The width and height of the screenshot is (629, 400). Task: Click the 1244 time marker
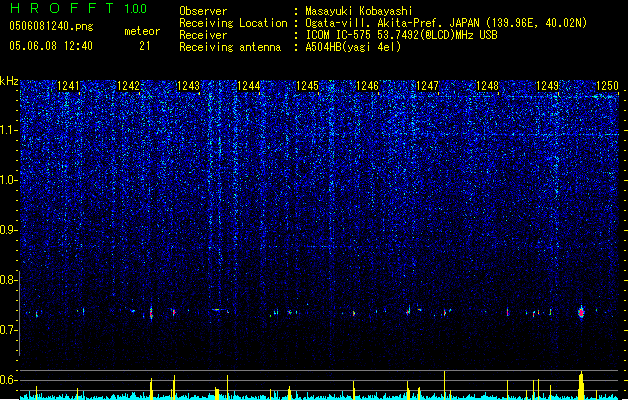248,86
